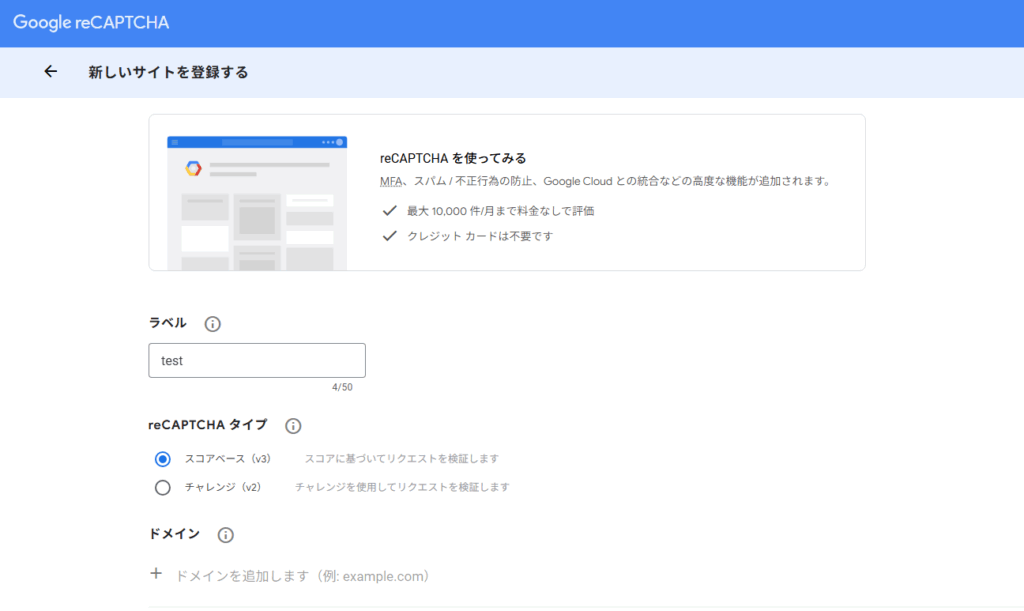Open the reCAPTCHA を使ってみる heading
Image resolution: width=1024 pixels, height=611 pixels.
pos(453,158)
